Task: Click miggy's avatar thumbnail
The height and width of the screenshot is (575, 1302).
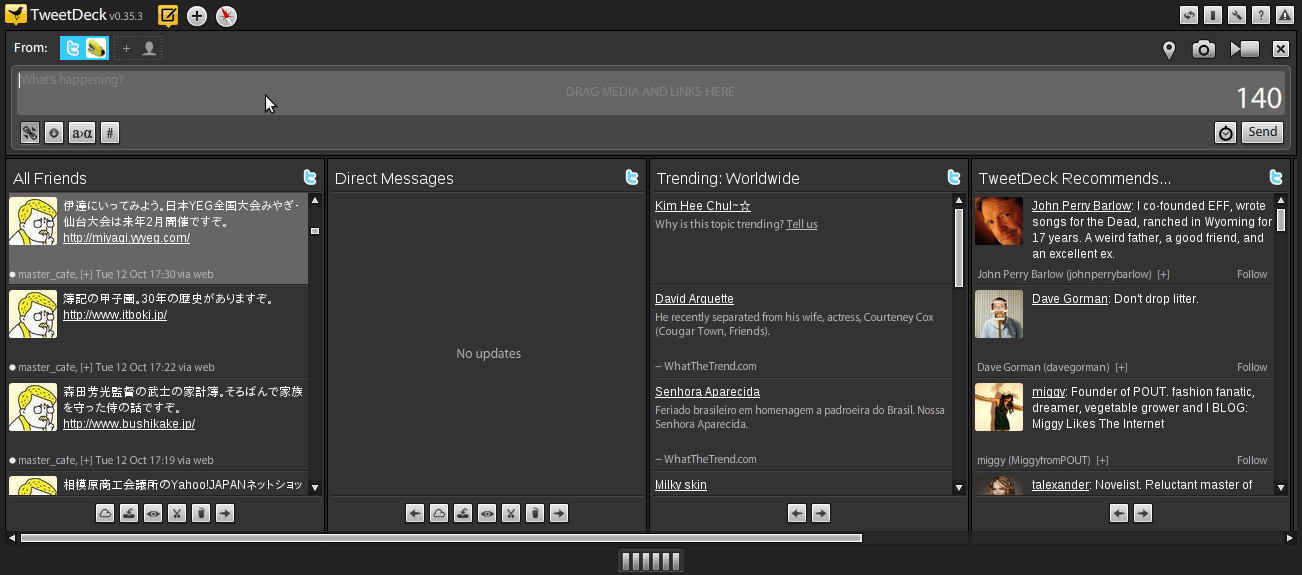Action: pyautogui.click(x=999, y=407)
